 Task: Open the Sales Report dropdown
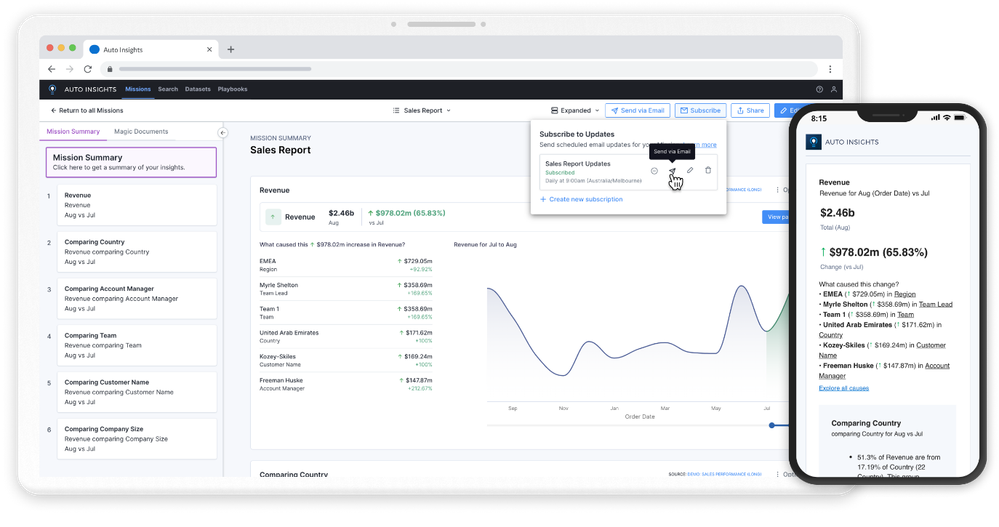(422, 110)
